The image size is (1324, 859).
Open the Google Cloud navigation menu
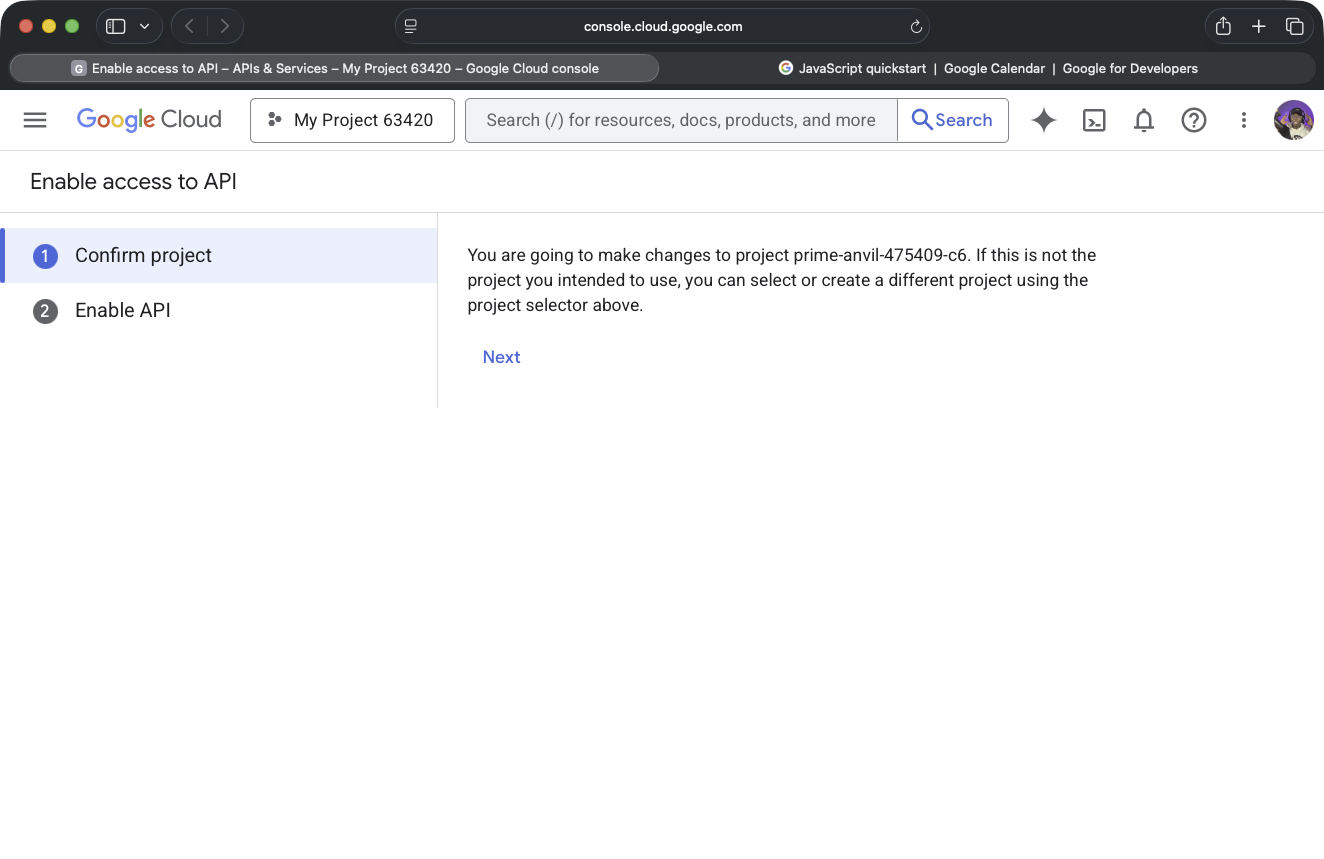[x=35, y=120]
